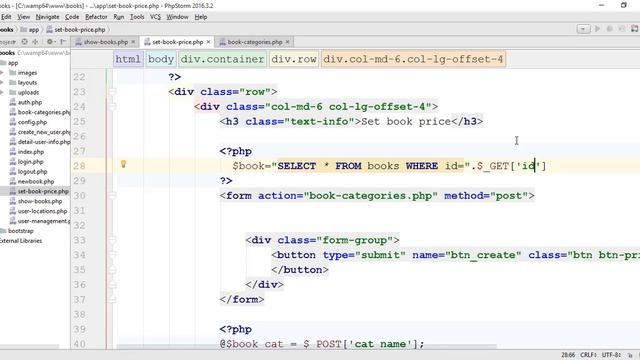Open the Run menu

119,17
